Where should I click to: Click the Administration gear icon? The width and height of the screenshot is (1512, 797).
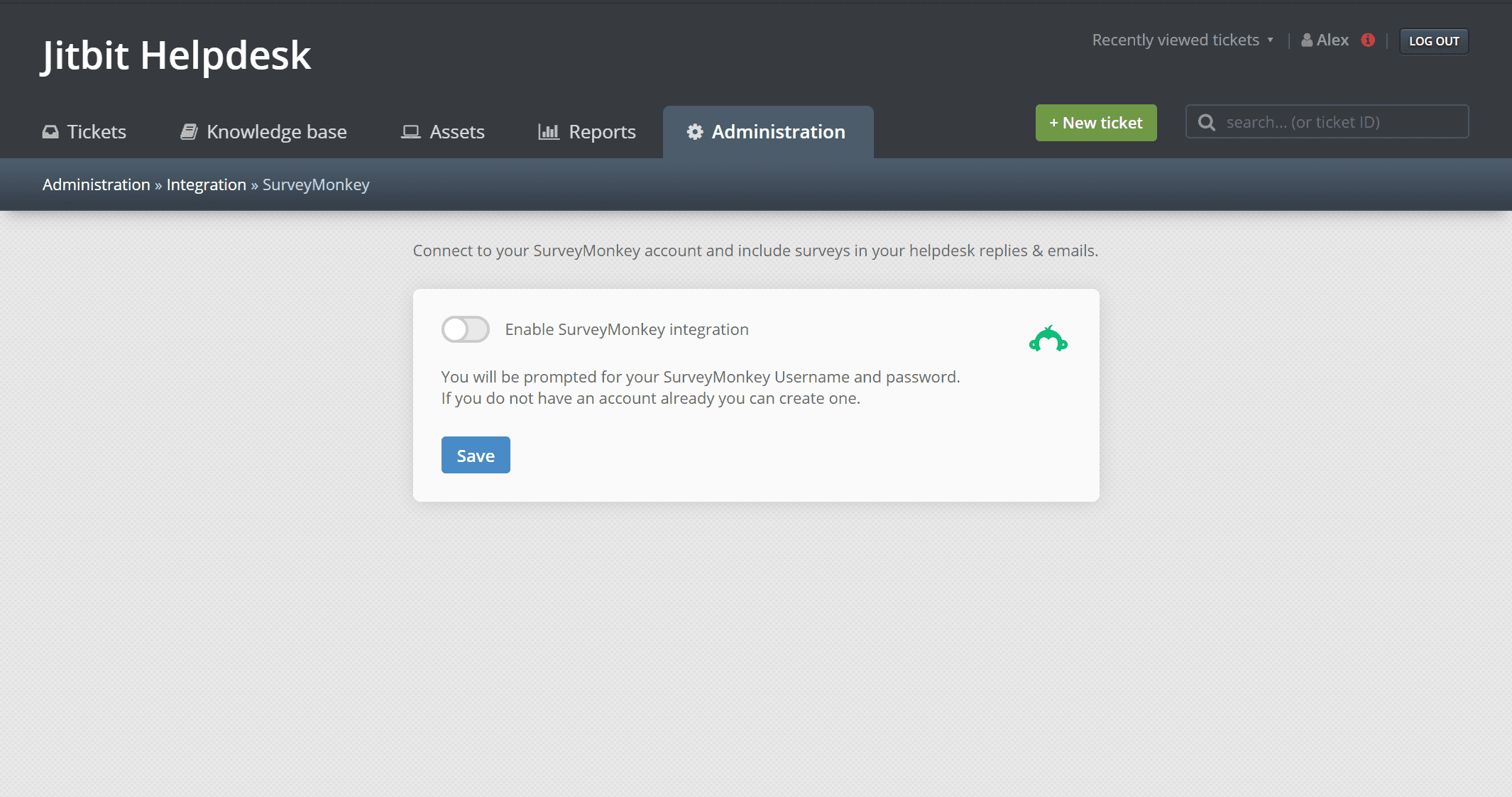tap(694, 132)
